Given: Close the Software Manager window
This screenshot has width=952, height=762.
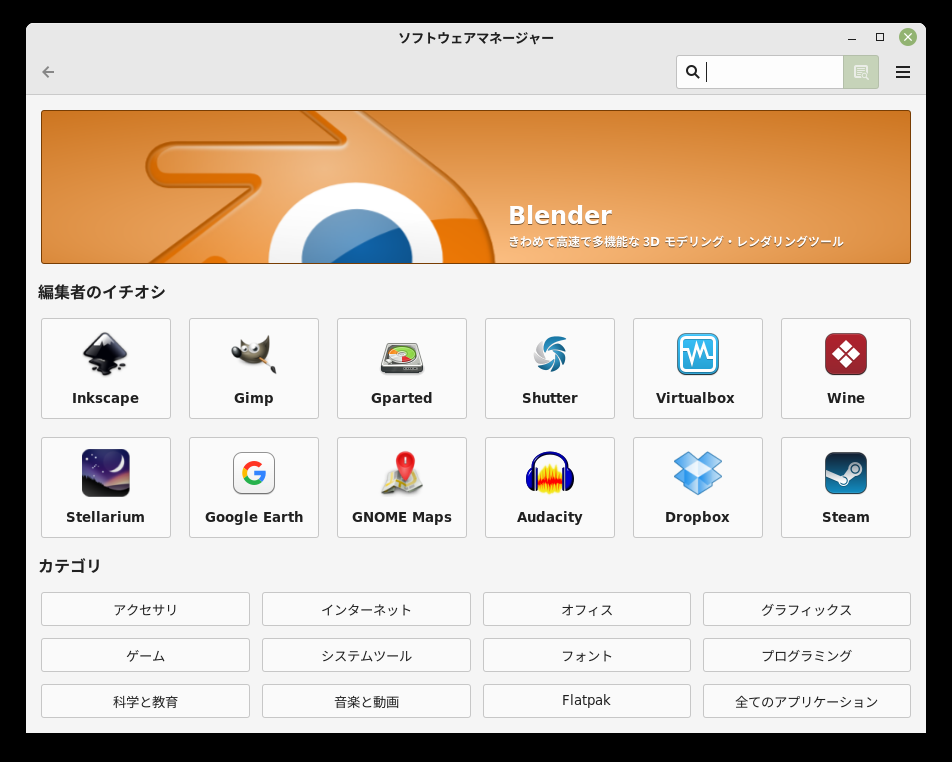Looking at the screenshot, I should click(x=908, y=37).
